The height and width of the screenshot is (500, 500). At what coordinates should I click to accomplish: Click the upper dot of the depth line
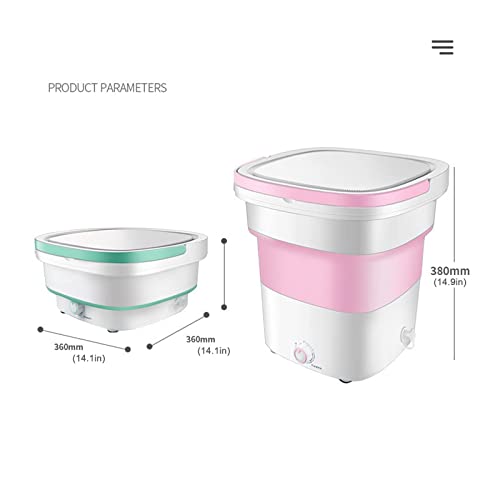point(206,315)
